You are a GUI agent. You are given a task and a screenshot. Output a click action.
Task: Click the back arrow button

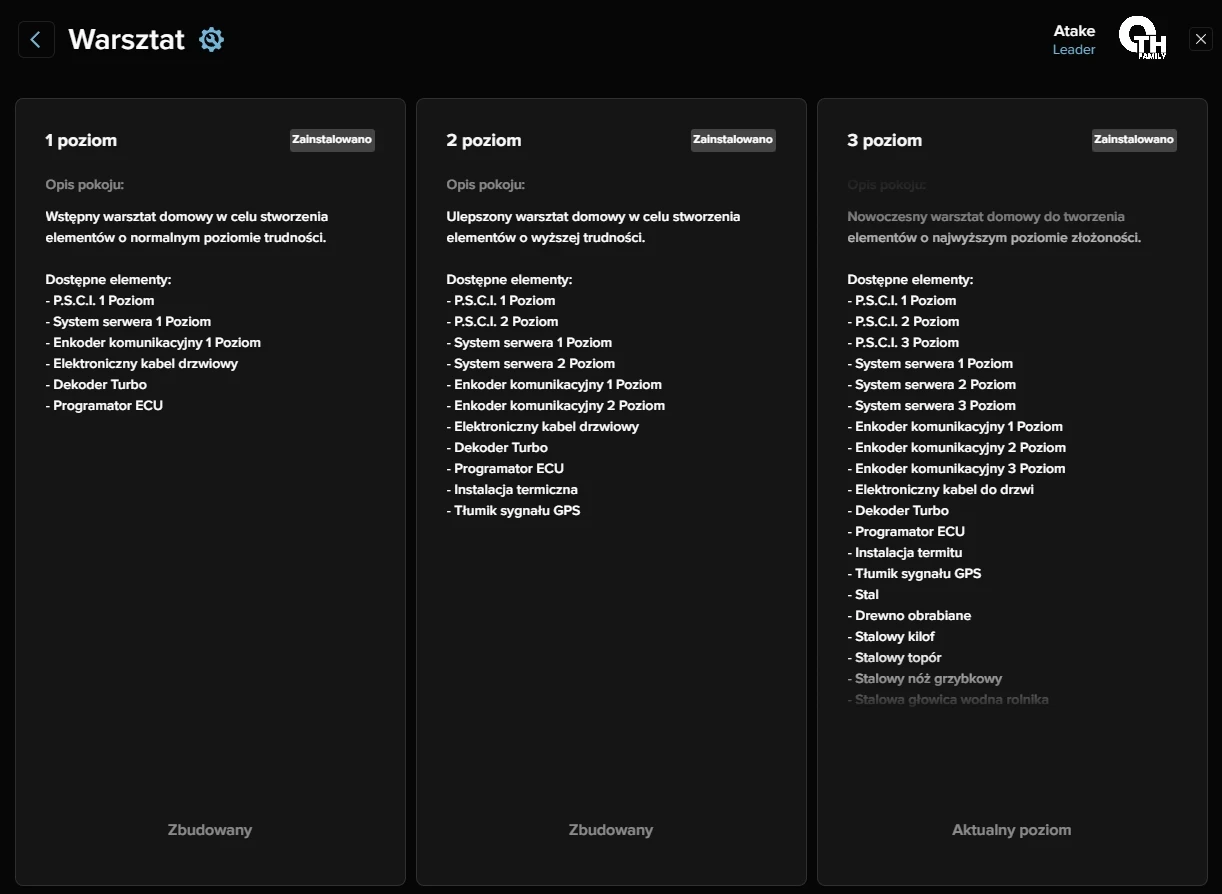(x=36, y=40)
